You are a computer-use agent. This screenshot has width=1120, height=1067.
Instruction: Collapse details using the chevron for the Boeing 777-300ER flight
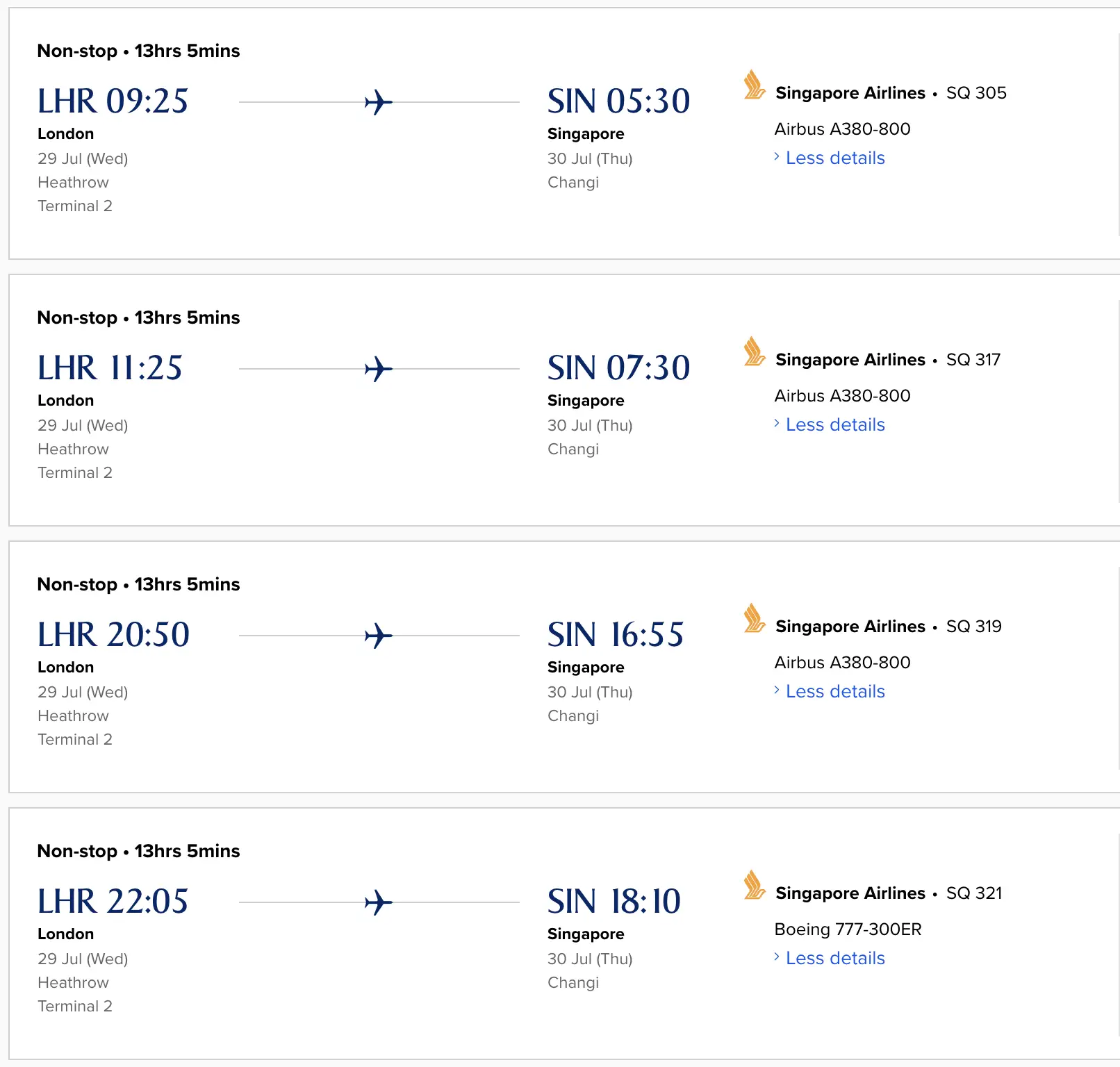[x=777, y=958]
